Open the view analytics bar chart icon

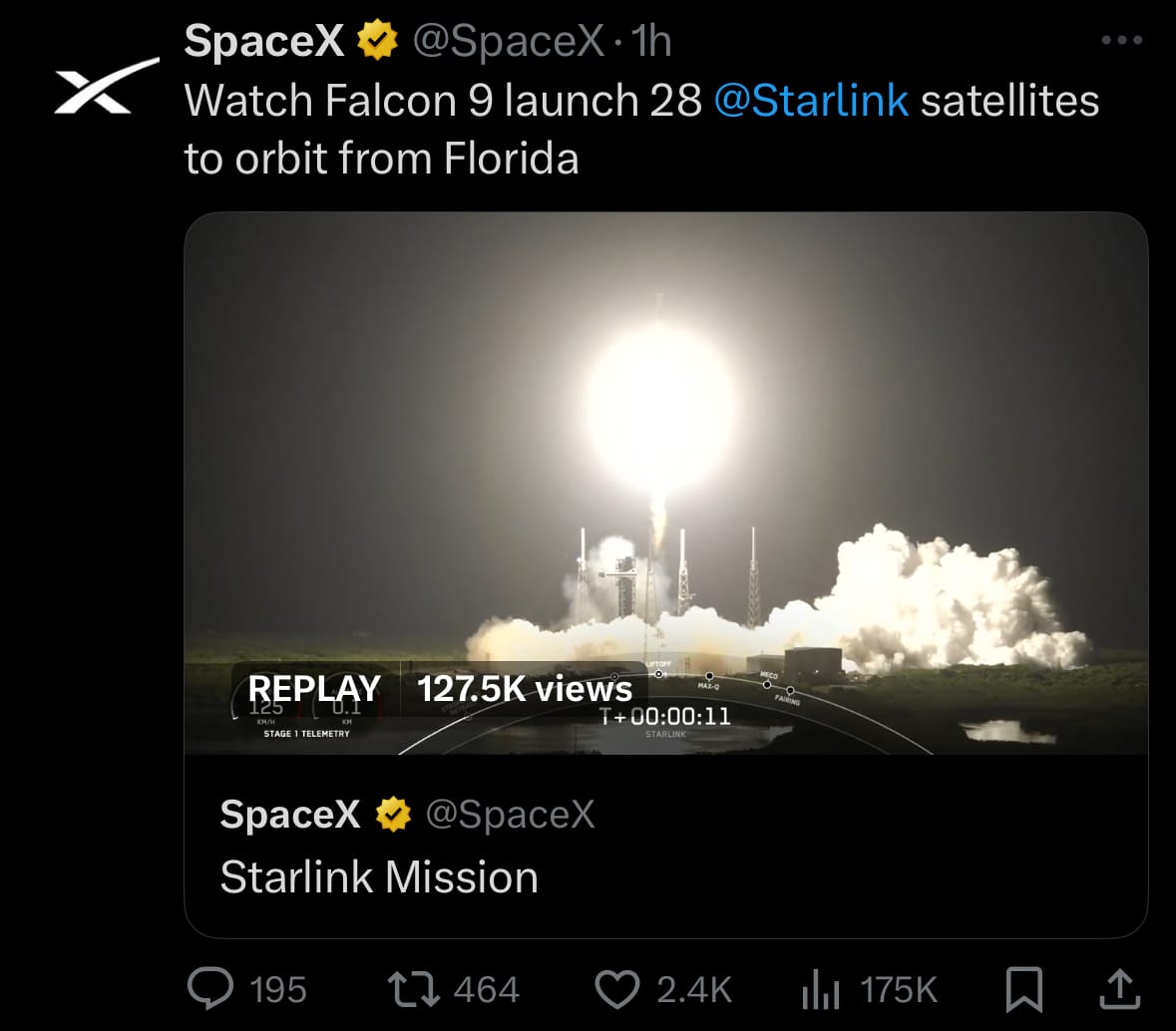coord(821,989)
